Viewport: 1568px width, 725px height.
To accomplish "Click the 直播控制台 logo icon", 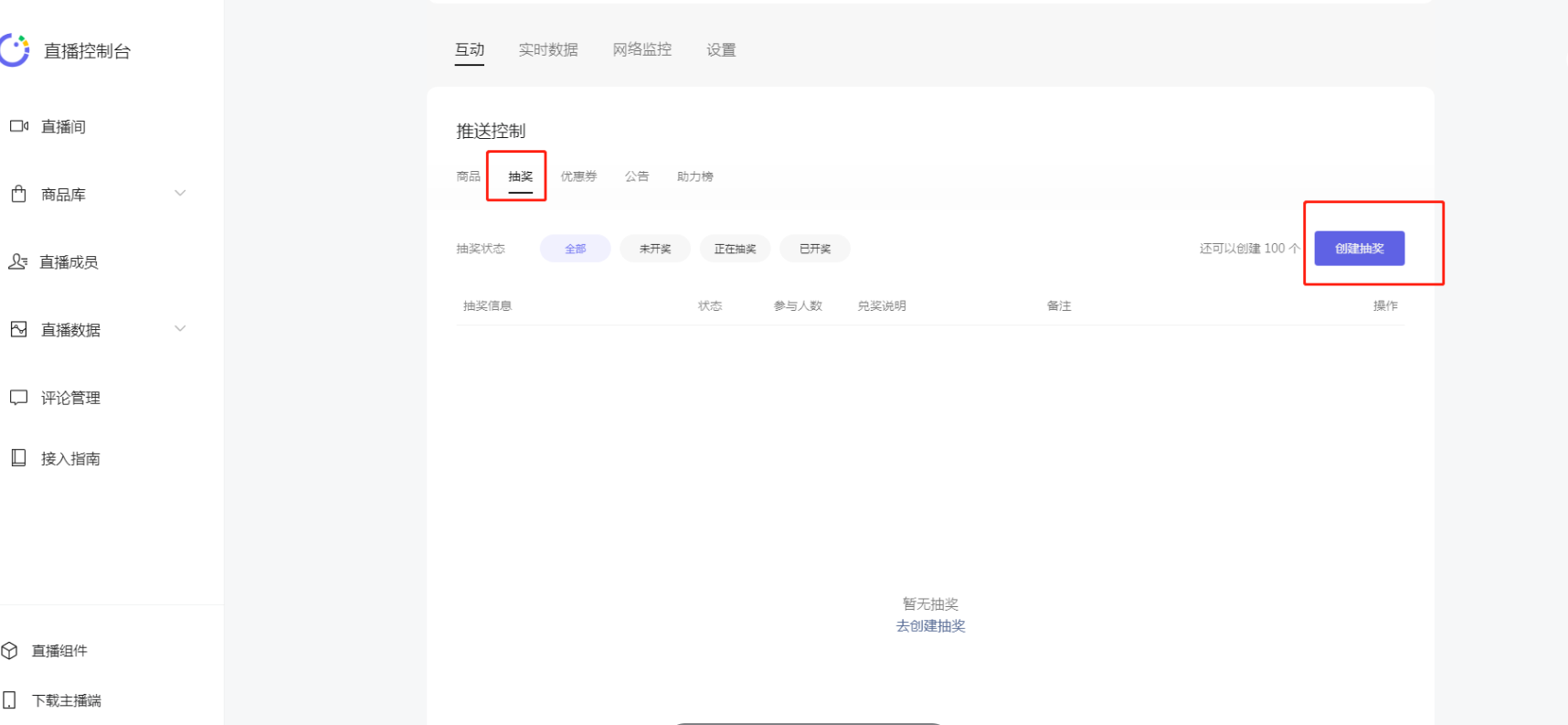I will click(15, 50).
